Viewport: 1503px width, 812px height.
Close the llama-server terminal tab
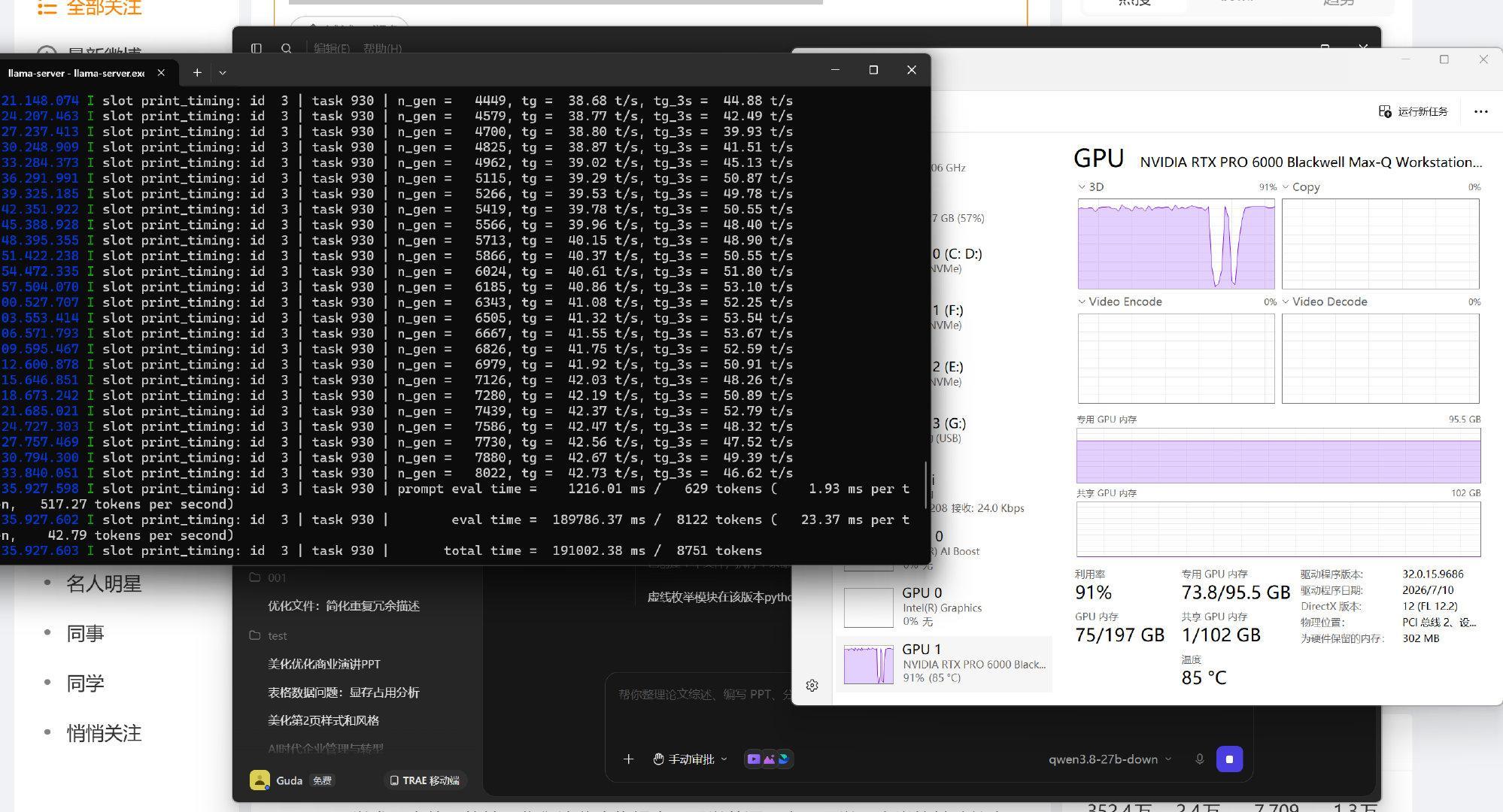tap(161, 73)
